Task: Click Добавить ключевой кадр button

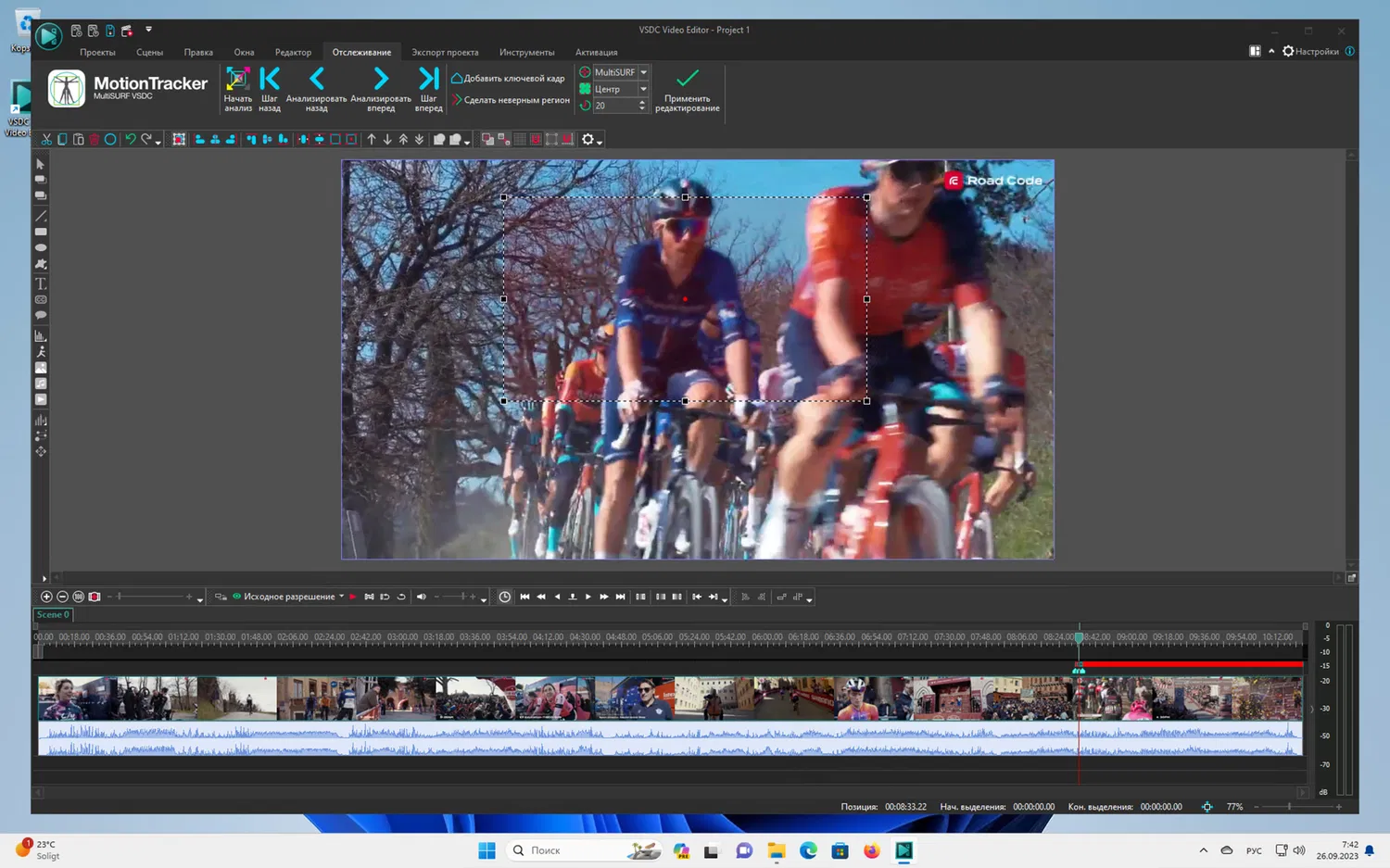Action: tap(508, 79)
